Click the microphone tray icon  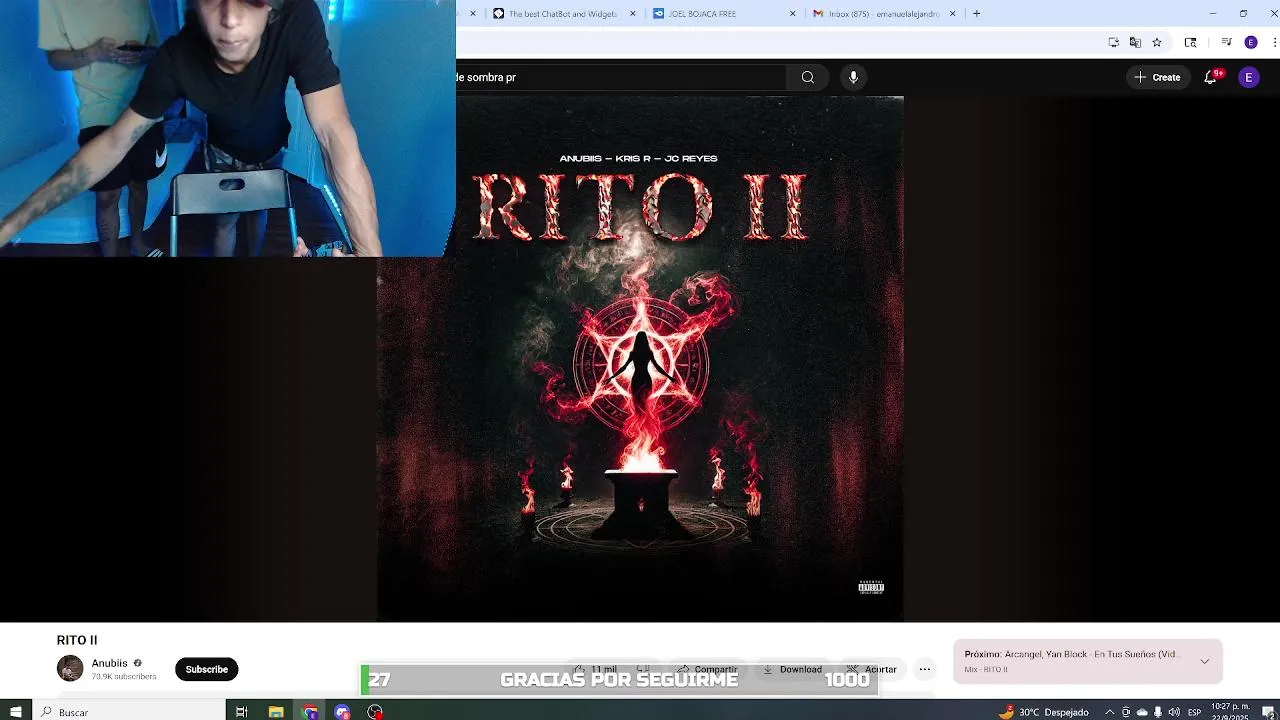1158,712
